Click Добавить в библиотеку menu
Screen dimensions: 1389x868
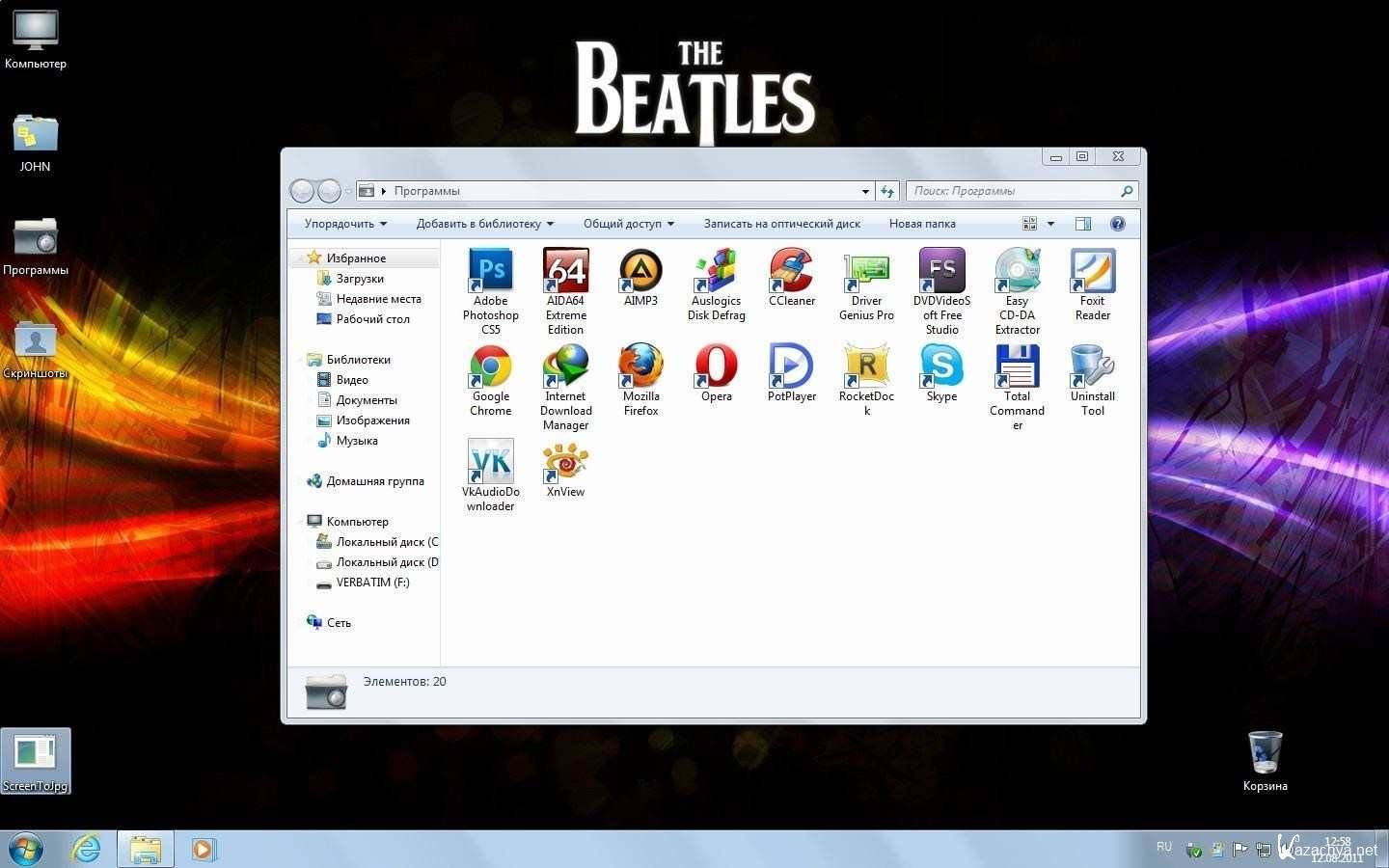(x=484, y=224)
